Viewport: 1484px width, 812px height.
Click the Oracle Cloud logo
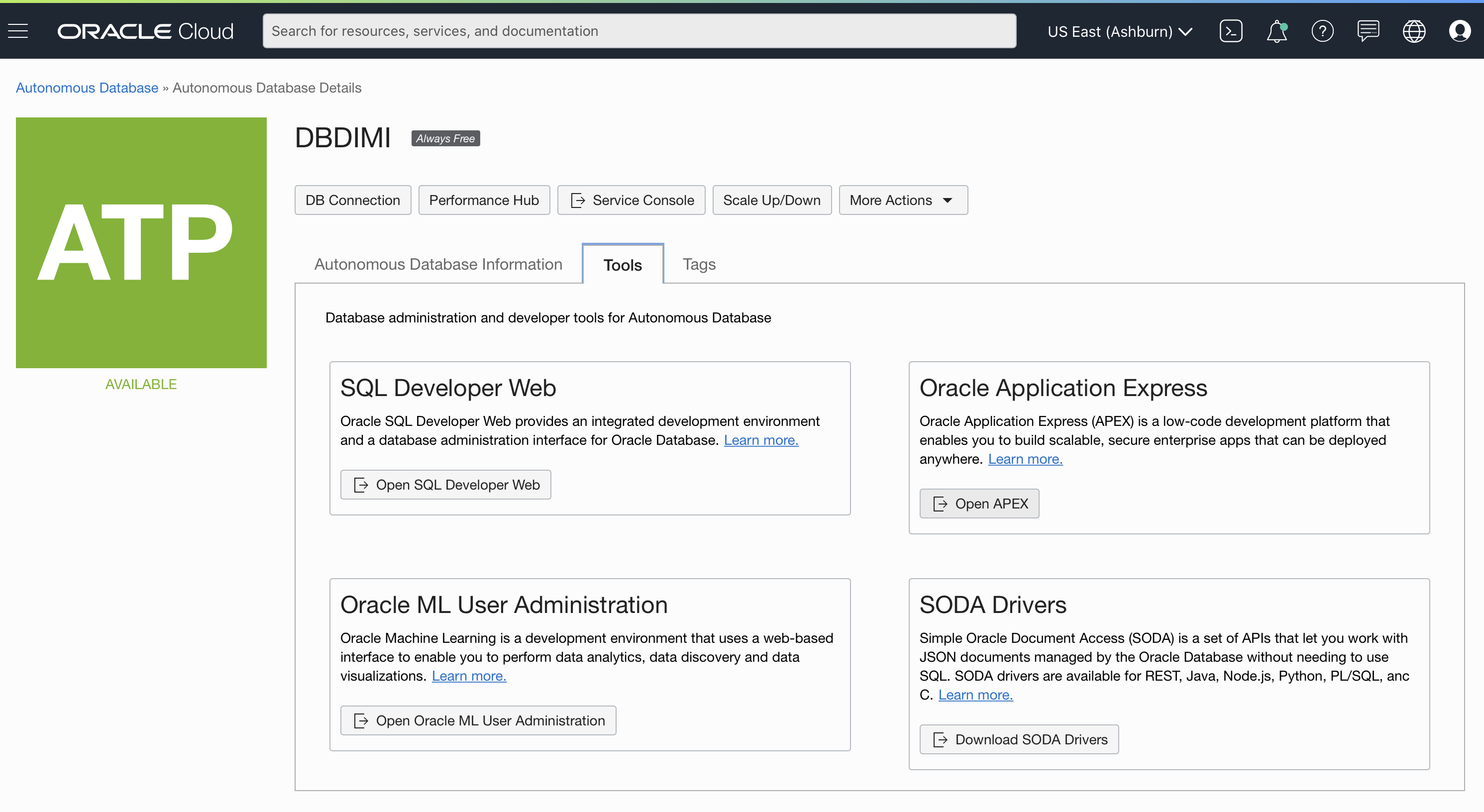pos(145,30)
